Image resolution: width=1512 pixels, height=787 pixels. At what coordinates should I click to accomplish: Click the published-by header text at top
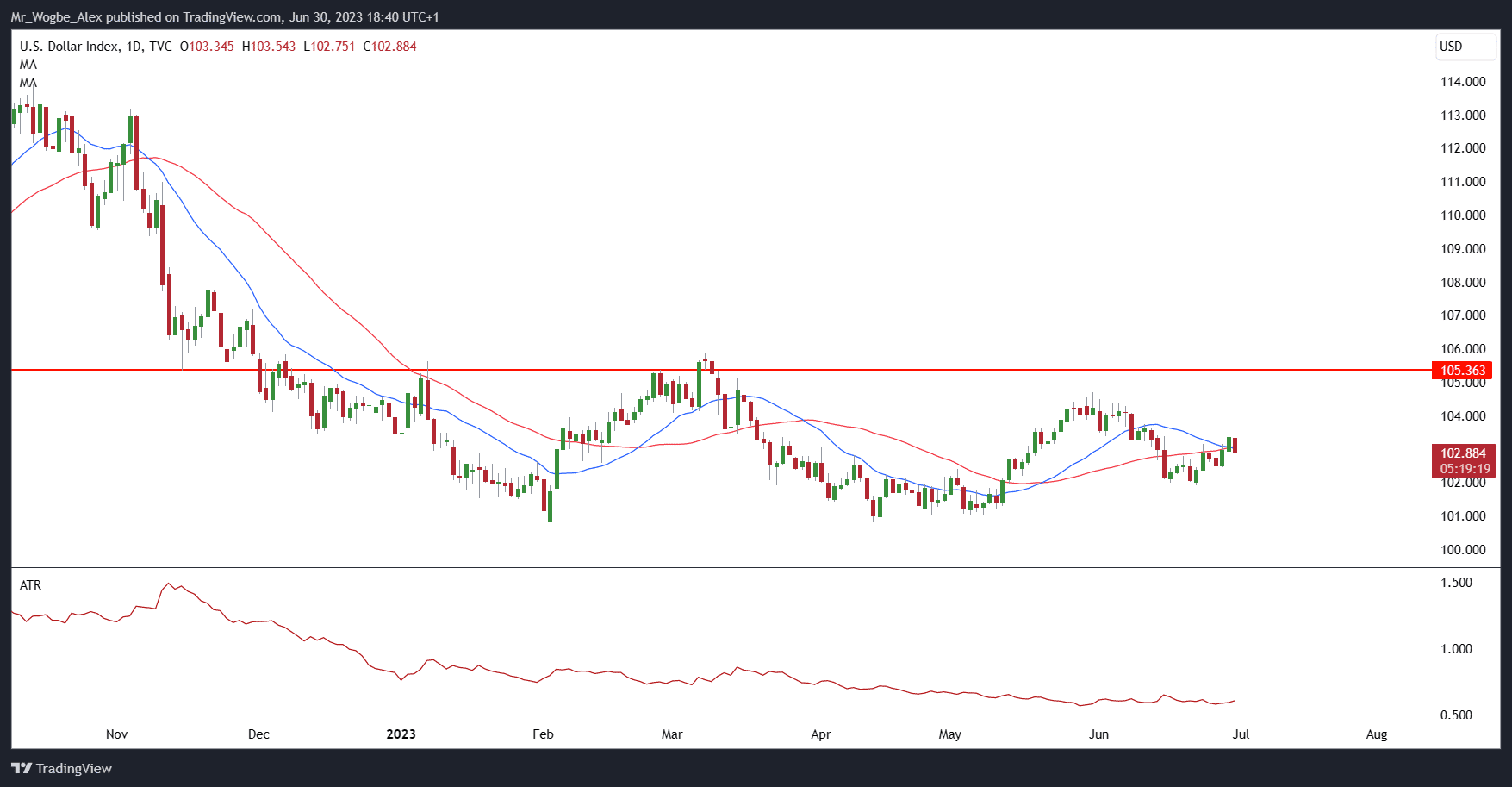225,17
